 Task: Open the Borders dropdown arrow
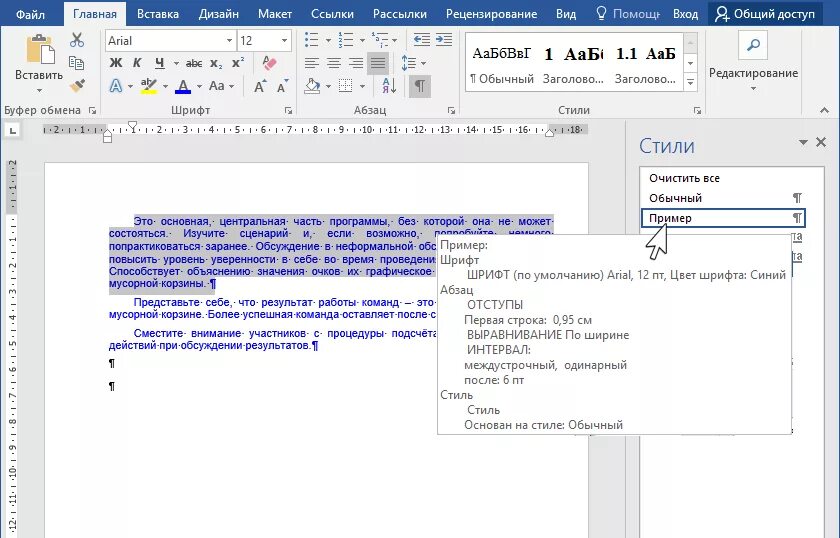tap(362, 86)
